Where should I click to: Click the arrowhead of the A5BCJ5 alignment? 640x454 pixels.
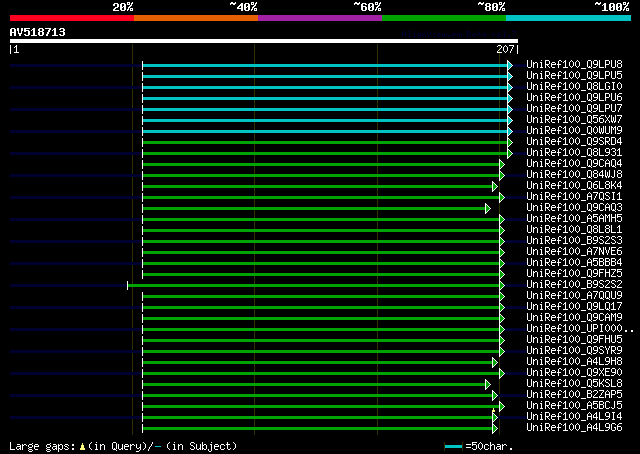502,407
